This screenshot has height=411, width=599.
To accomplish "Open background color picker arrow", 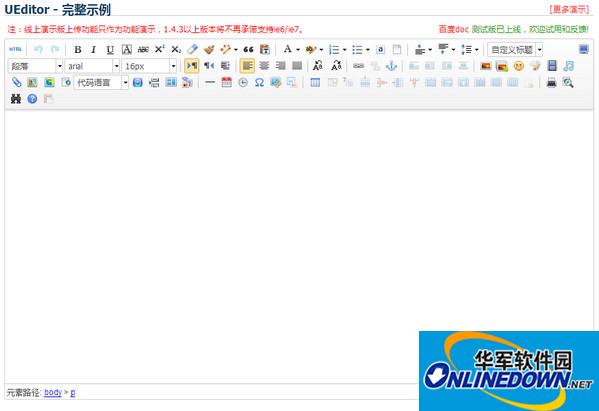I will click(x=321, y=50).
